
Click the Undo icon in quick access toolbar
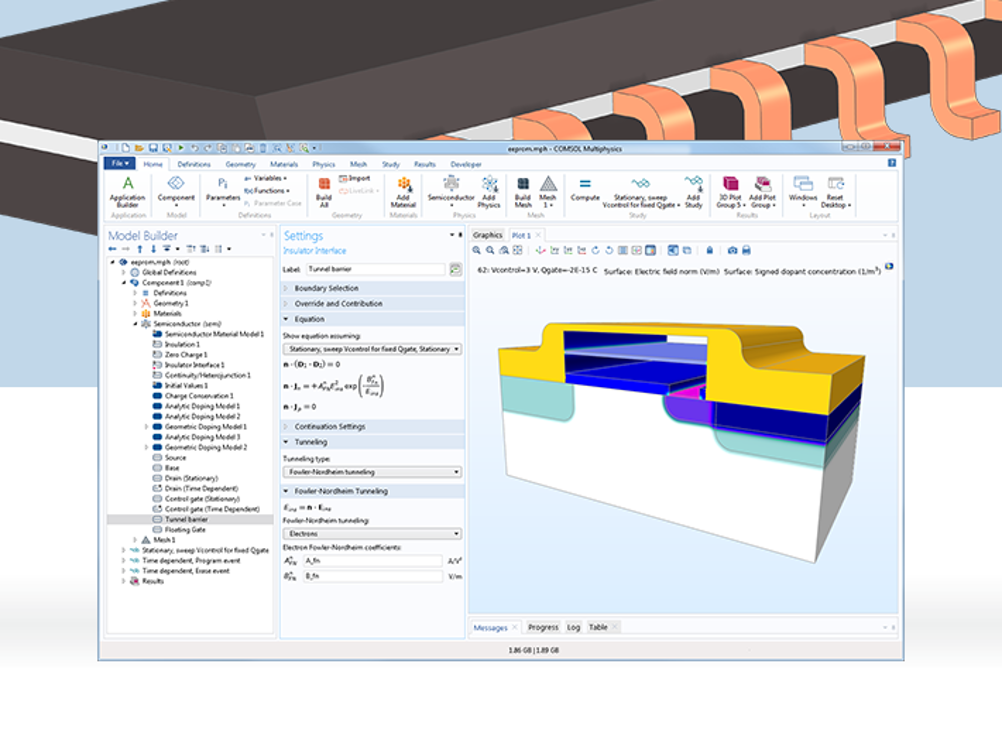coord(194,148)
